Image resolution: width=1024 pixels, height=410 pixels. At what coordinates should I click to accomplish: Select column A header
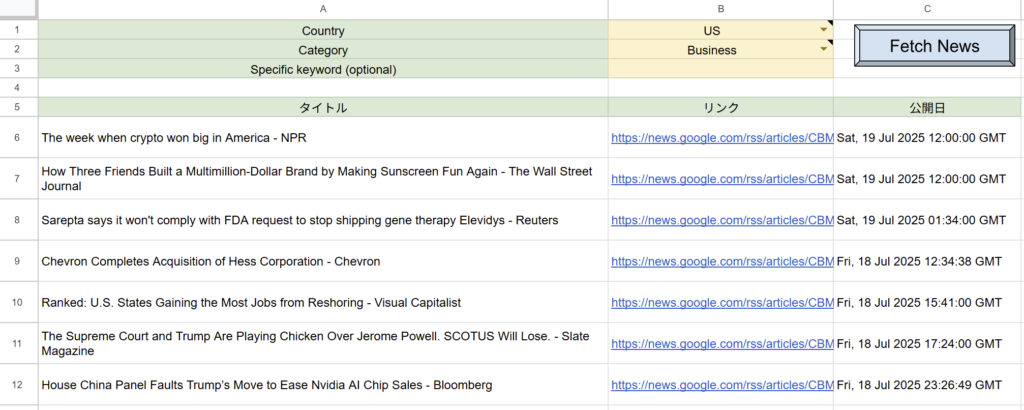(323, 9)
